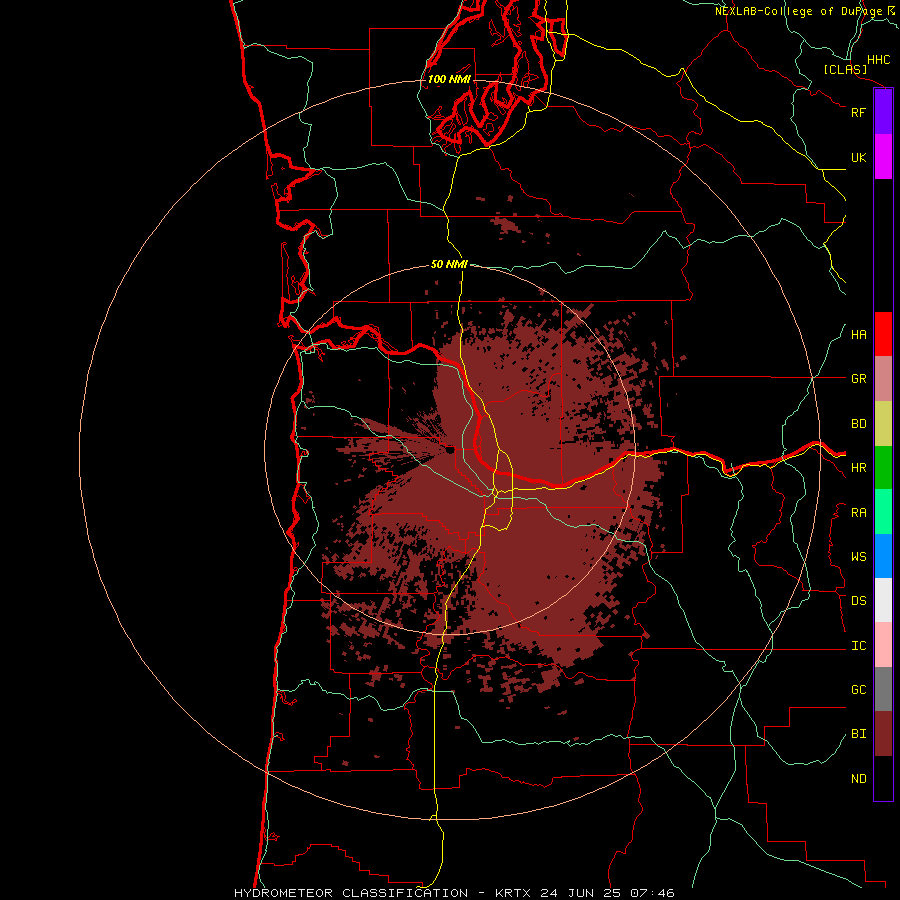
Task: Click the yellow BD legend color swatch
Action: tap(883, 424)
